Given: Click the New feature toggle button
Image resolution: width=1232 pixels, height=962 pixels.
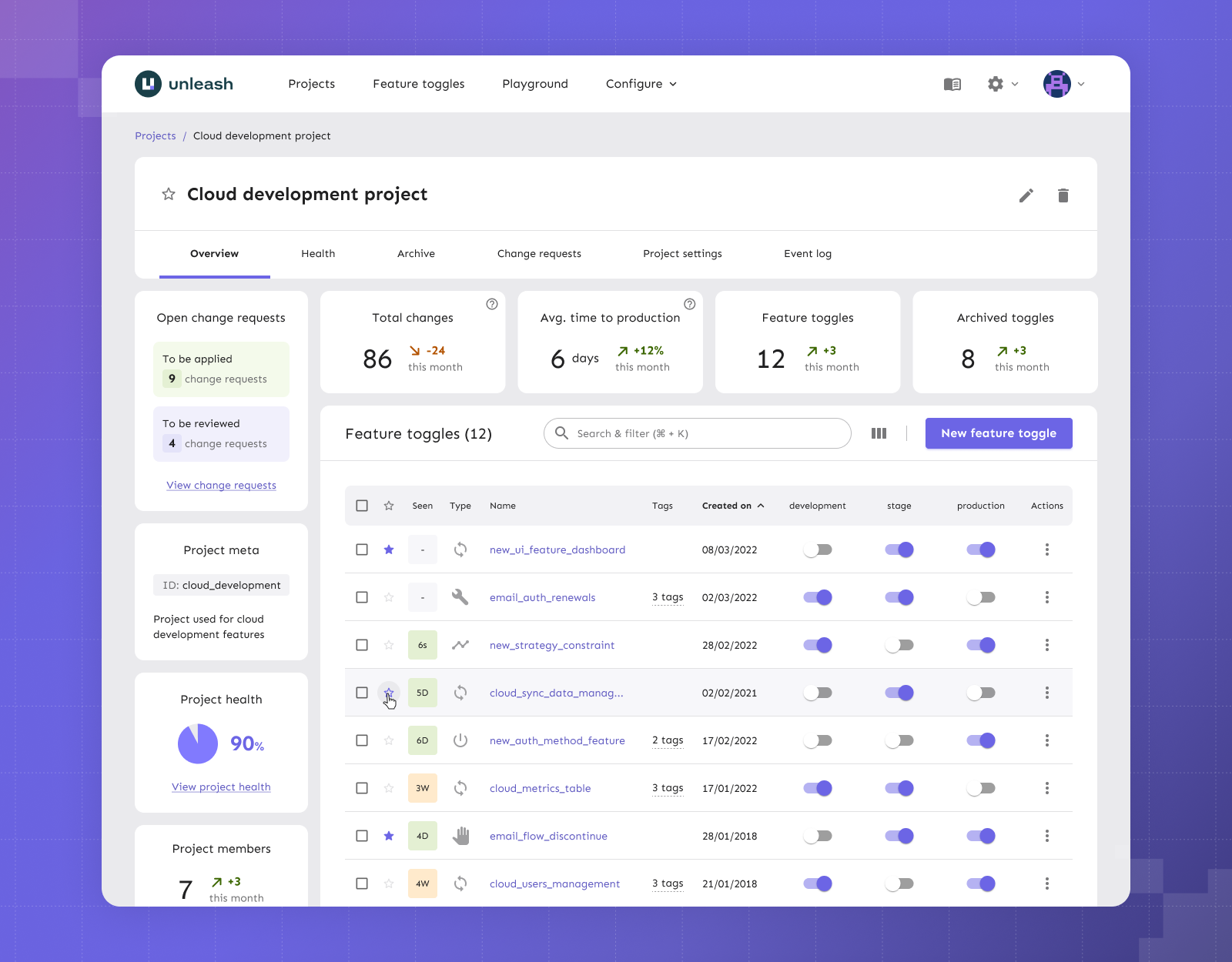Looking at the screenshot, I should pos(999,433).
